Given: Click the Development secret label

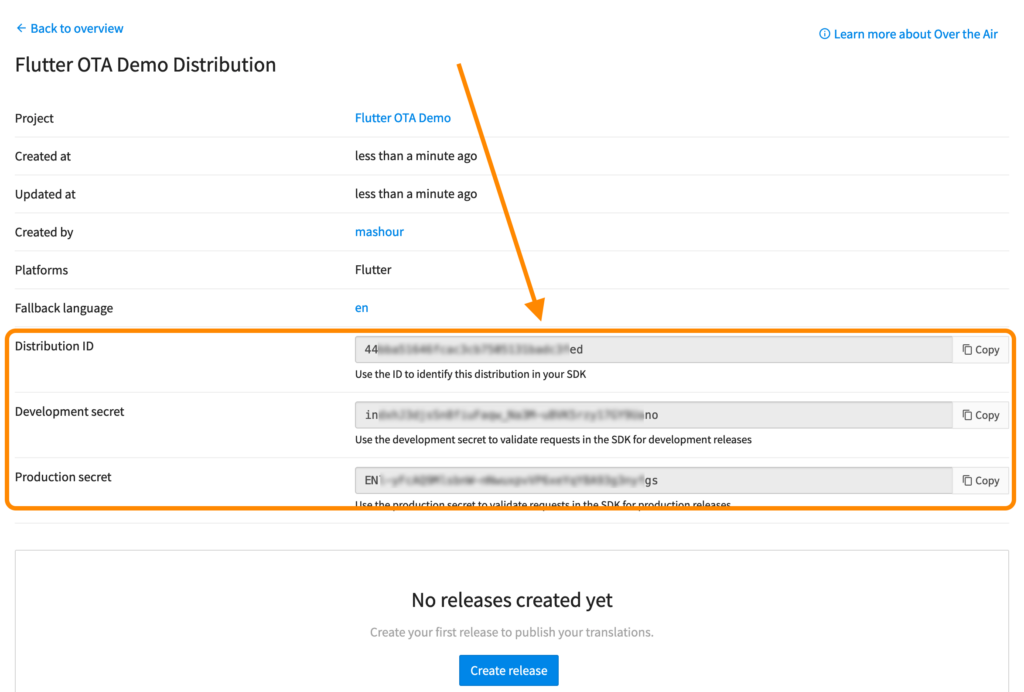Looking at the screenshot, I should point(69,411).
